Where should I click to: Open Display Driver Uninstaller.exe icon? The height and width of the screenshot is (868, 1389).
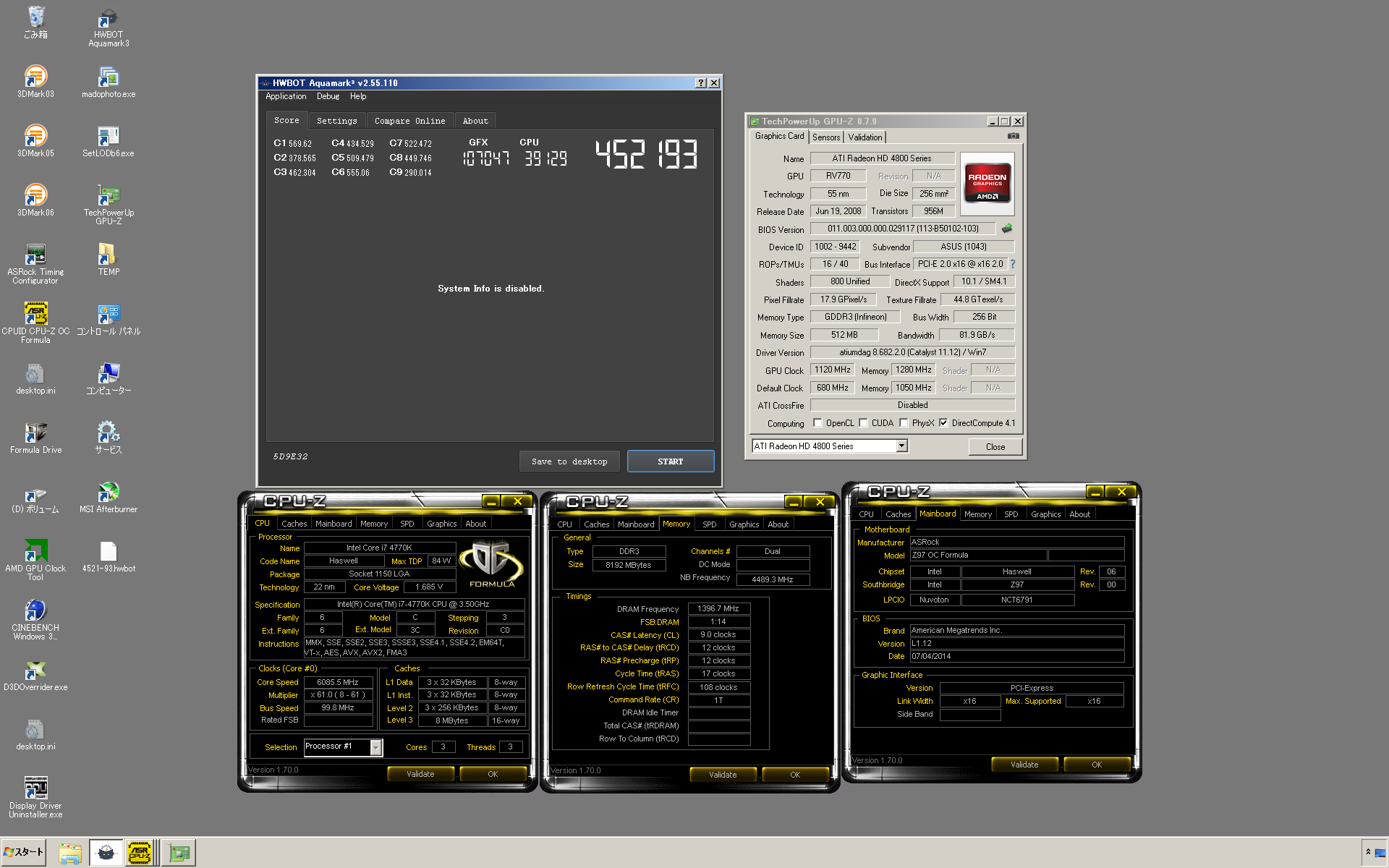[x=35, y=797]
